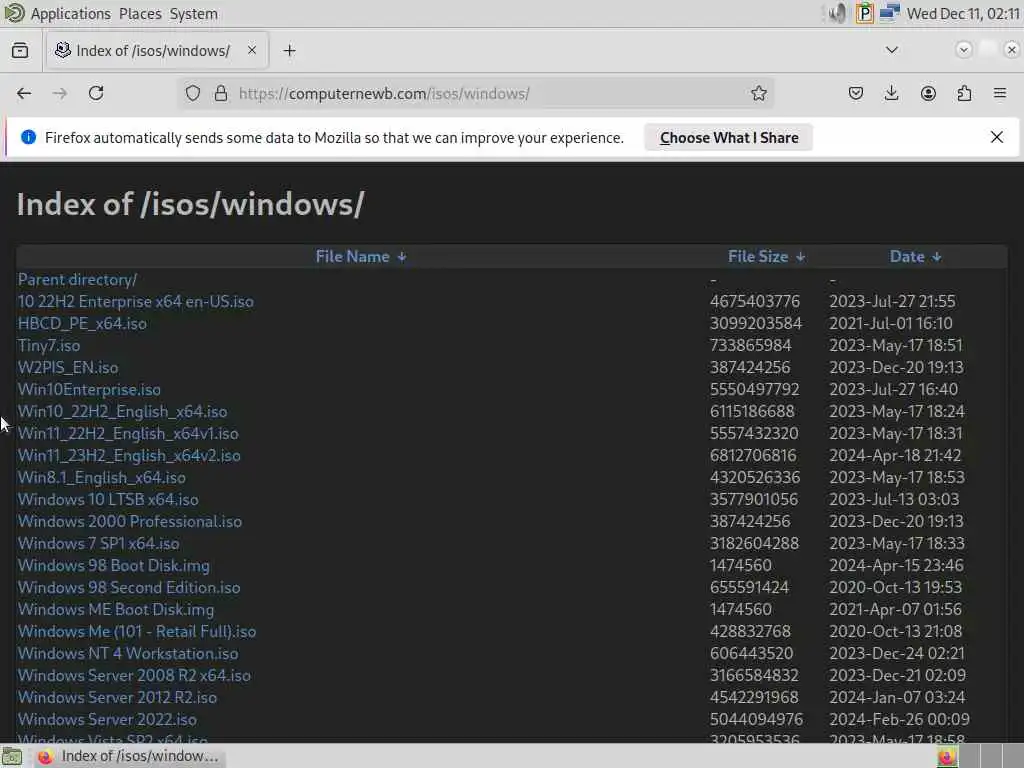Viewport: 1024px width, 768px height.
Task: Open the network connection tray icon
Action: click(x=889, y=13)
